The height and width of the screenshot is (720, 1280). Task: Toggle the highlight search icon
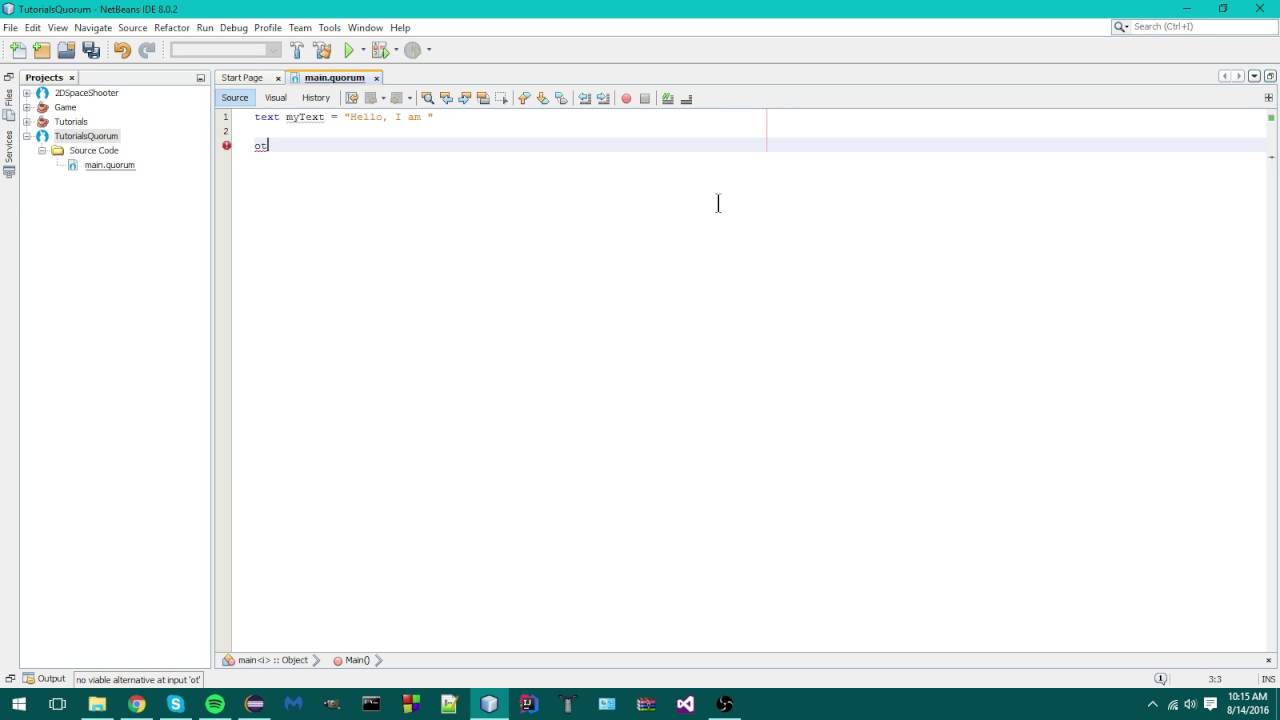coord(483,98)
